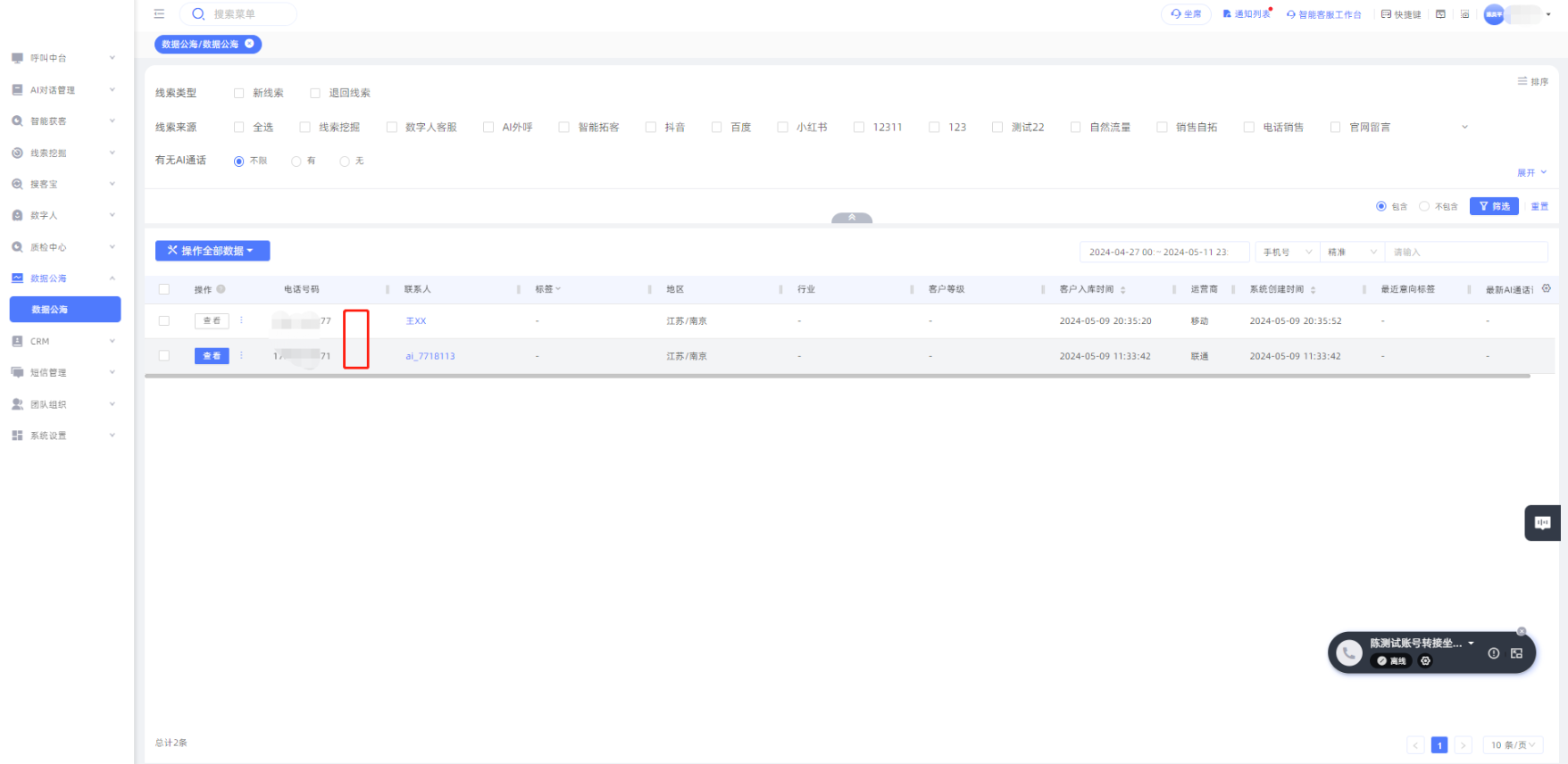Click the 快捷键 shortcut keys icon

(x=1401, y=14)
